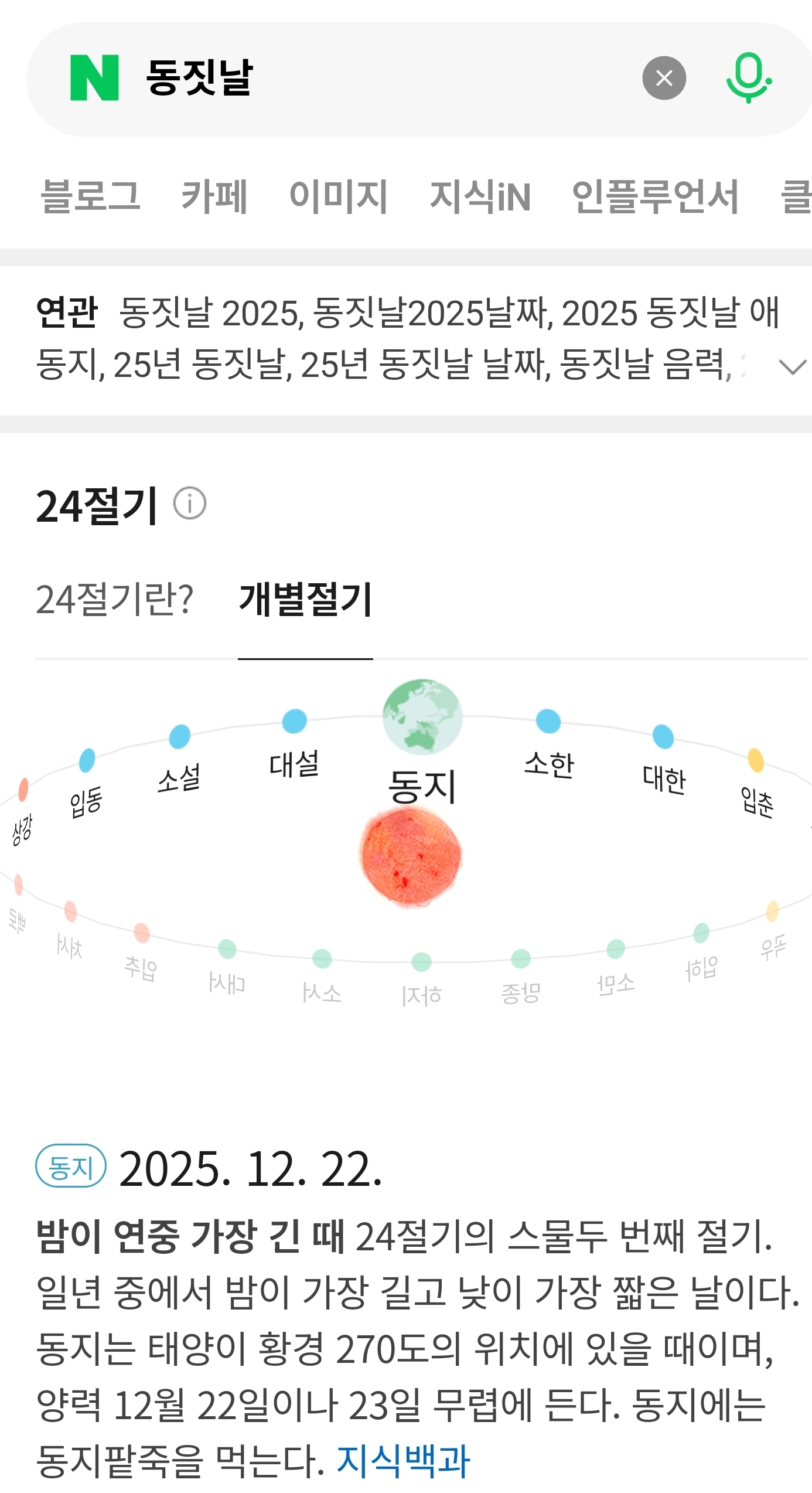The width and height of the screenshot is (812, 1493).
Task: Expand the related searches chevron
Action: click(x=793, y=367)
